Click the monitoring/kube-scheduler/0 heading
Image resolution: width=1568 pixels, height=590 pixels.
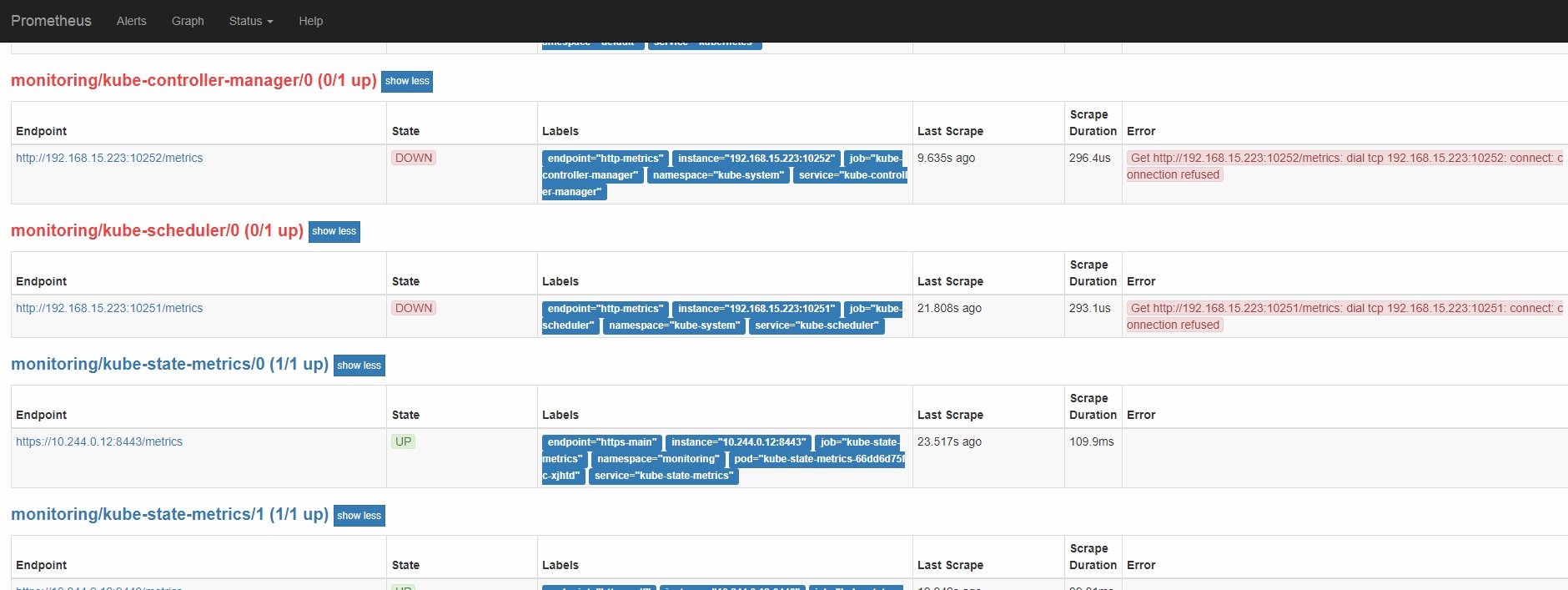pos(157,230)
